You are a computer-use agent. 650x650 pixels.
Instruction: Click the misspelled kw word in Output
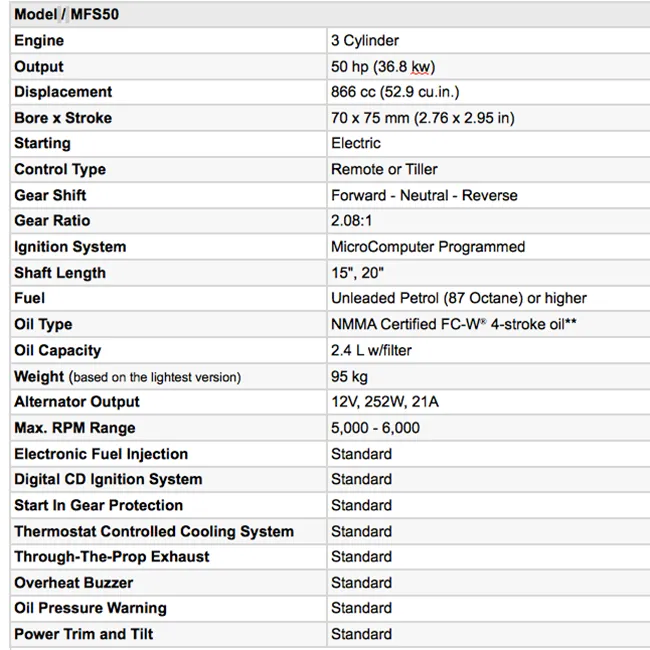(420, 67)
